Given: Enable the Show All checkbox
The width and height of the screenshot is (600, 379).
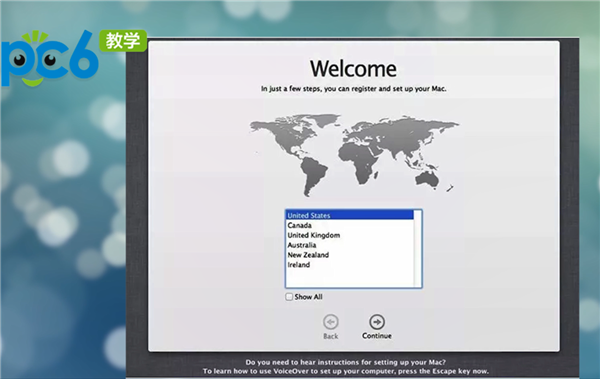Looking at the screenshot, I should pos(289,297).
